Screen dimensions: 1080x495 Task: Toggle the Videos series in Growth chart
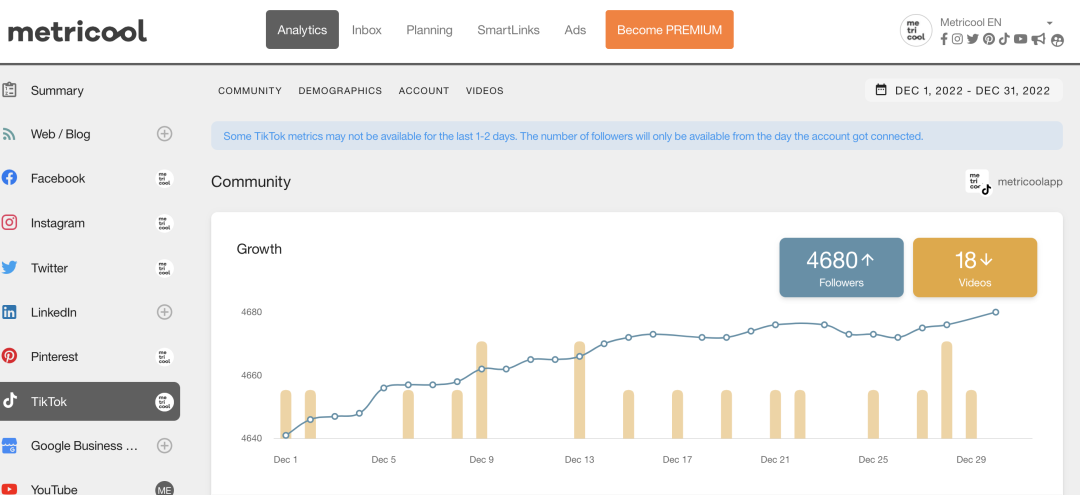click(x=974, y=268)
